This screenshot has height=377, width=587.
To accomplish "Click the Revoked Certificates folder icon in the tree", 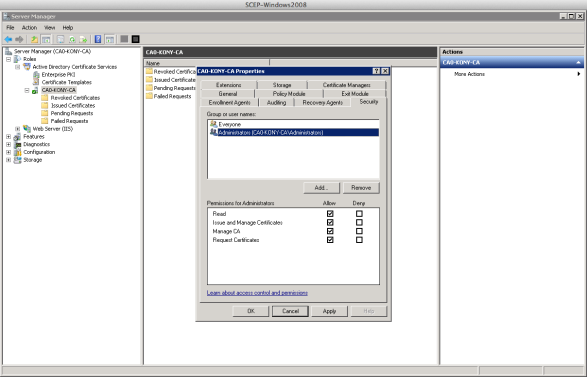I will pyautogui.click(x=45, y=98).
